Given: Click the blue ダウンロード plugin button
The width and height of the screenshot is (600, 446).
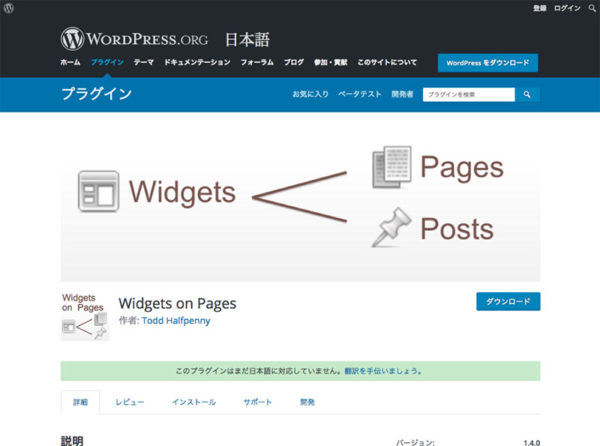Looking at the screenshot, I should tap(508, 301).
